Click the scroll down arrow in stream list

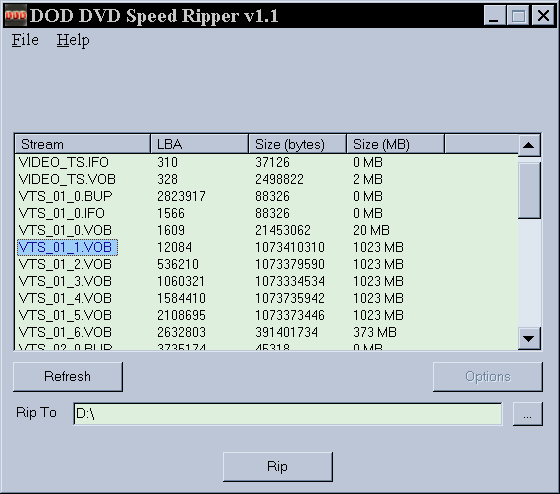pos(529,338)
